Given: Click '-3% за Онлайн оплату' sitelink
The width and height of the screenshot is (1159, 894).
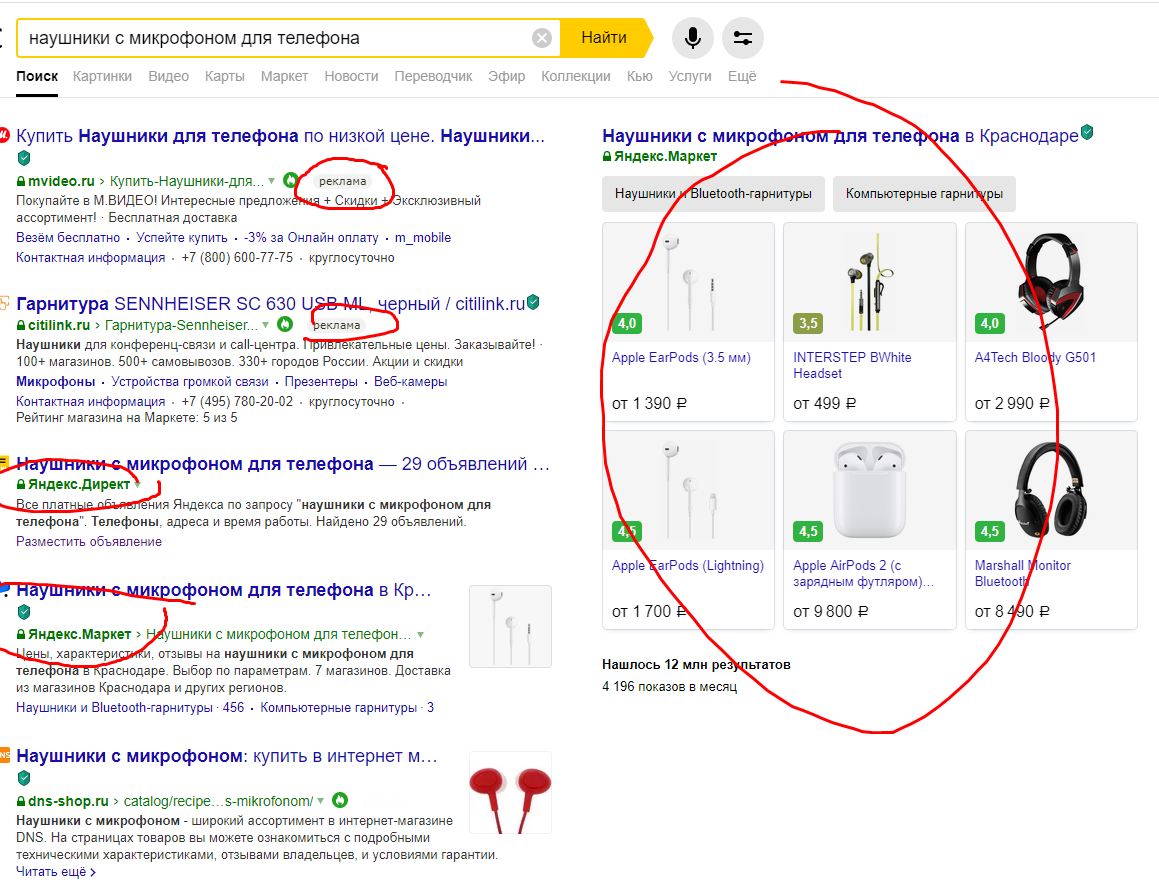Looking at the screenshot, I should coord(311,237).
